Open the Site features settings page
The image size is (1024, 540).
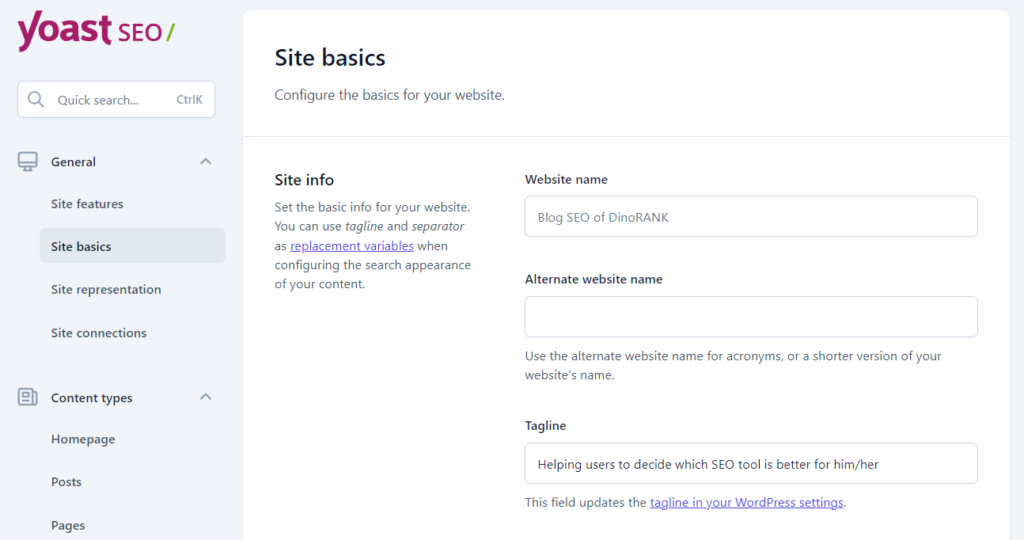[x=87, y=204]
